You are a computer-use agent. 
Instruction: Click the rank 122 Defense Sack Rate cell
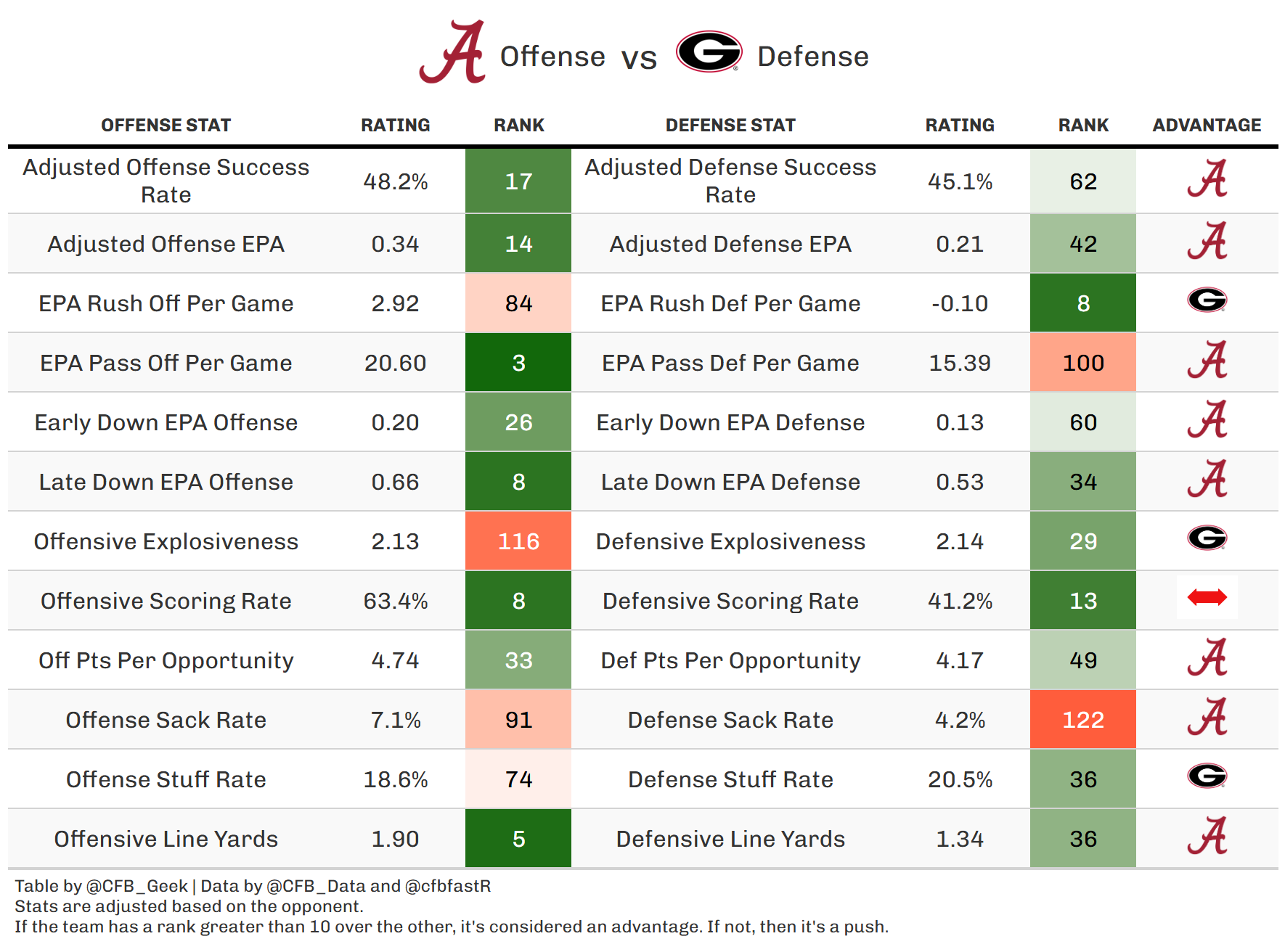point(1082,720)
